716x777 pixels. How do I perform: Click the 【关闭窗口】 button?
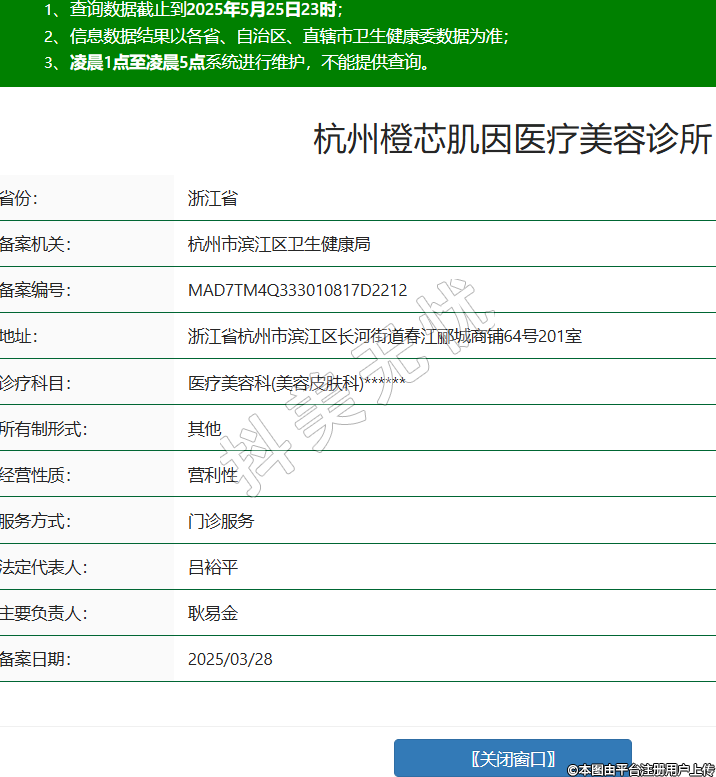click(512, 759)
